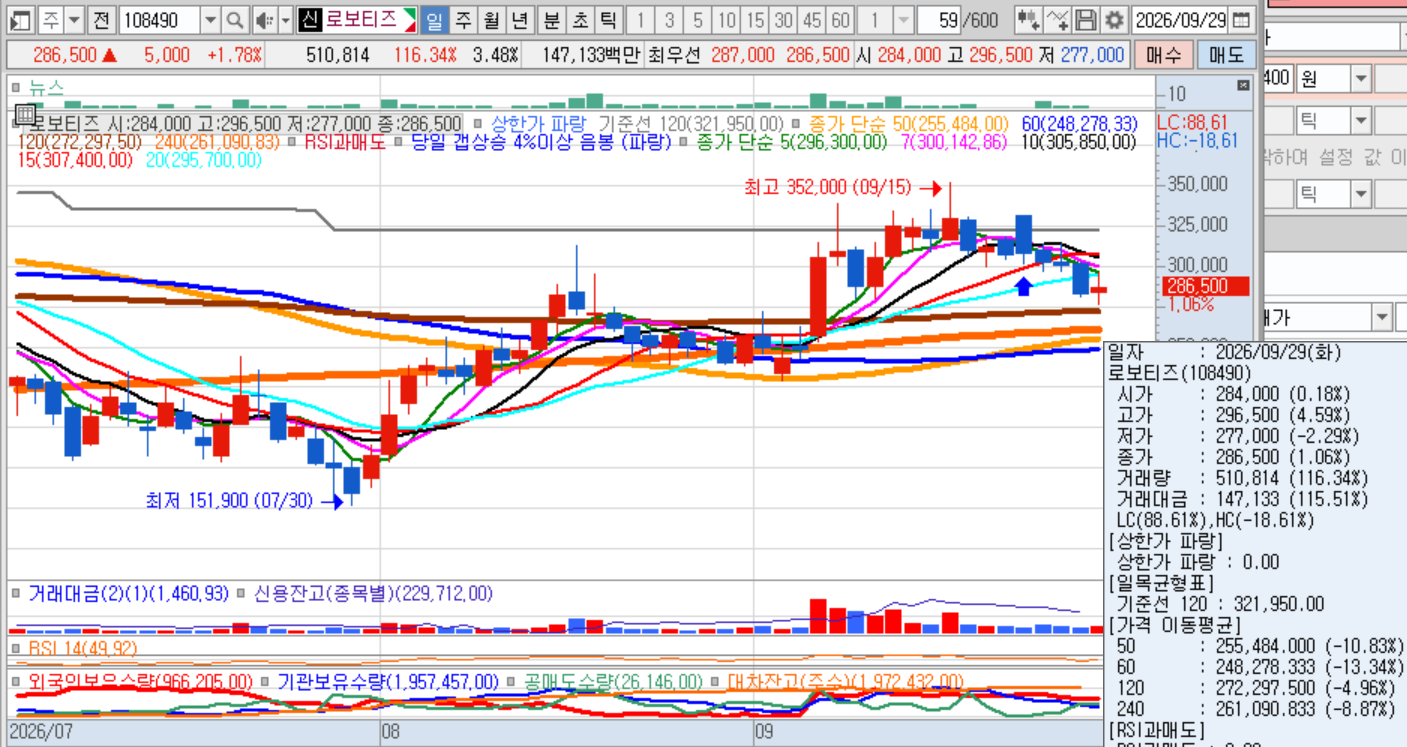Expand the stock code 108490 dropdown
The height and width of the screenshot is (747, 1407).
click(x=210, y=20)
